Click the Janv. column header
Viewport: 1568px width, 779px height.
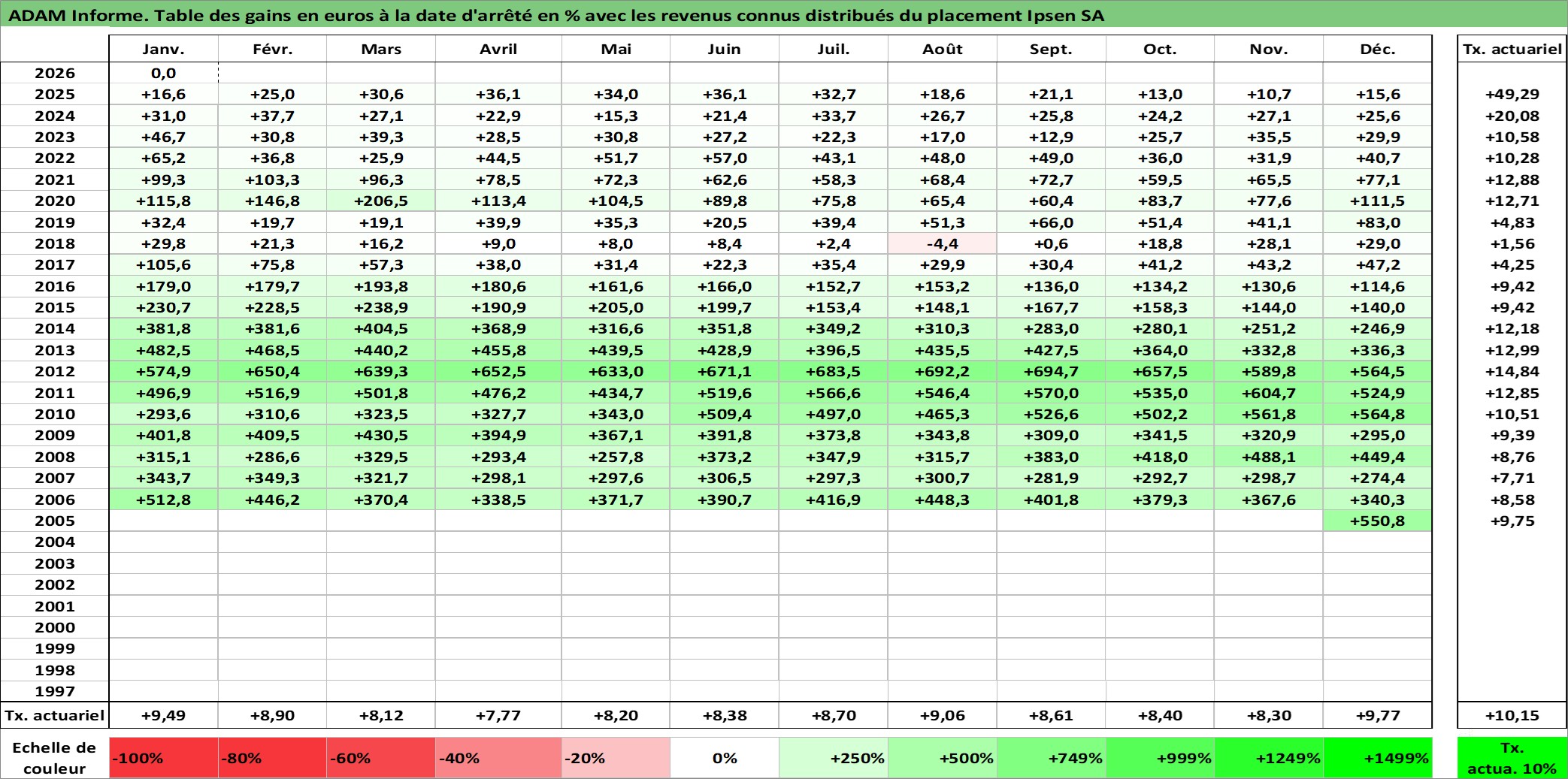(x=163, y=49)
